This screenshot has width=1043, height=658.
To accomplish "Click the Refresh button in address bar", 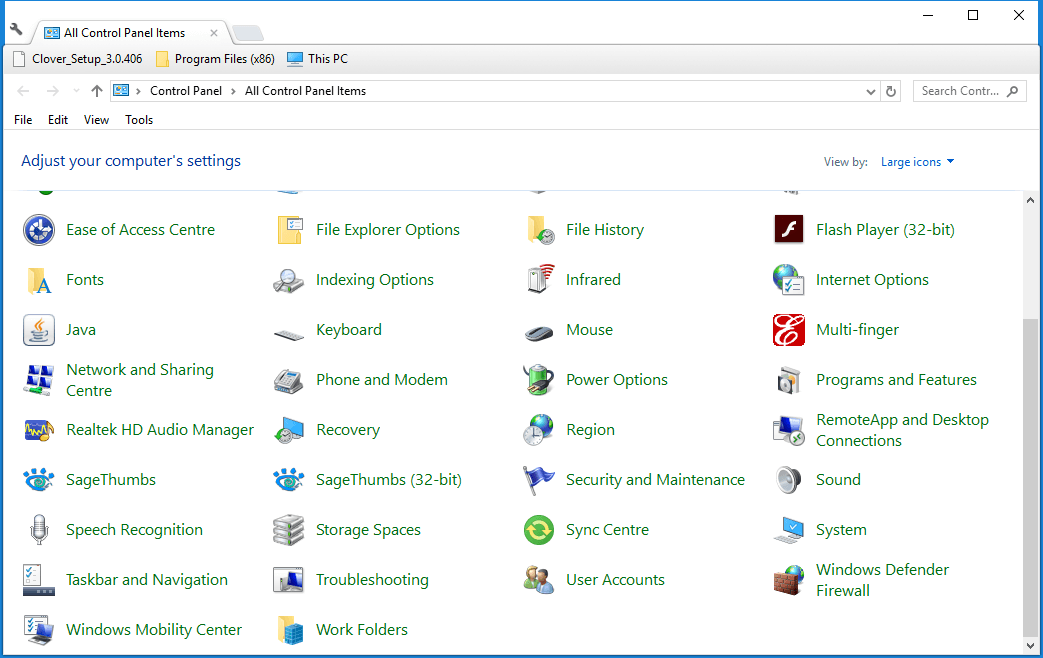I will 891,92.
